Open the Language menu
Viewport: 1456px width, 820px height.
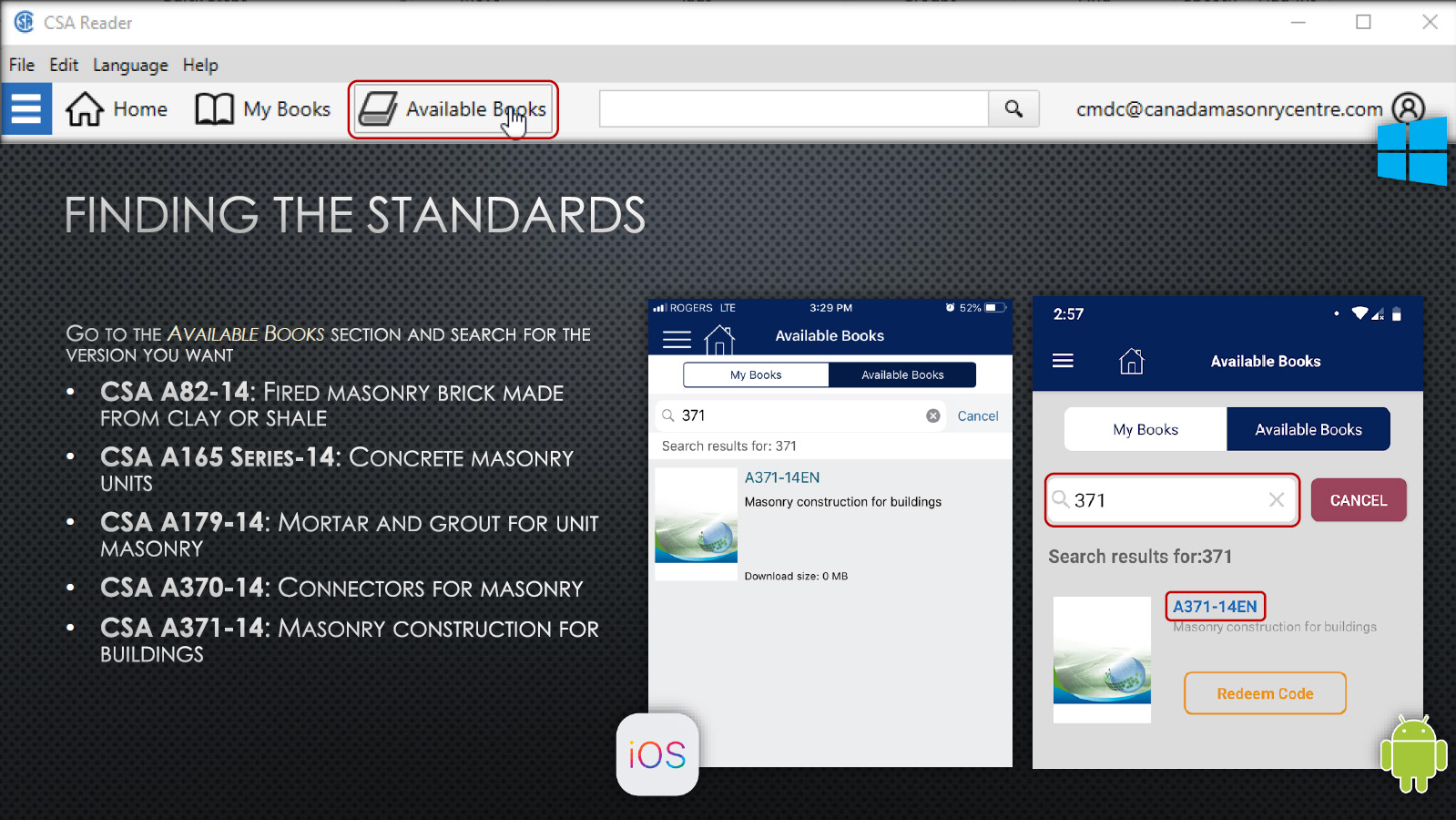pos(130,65)
